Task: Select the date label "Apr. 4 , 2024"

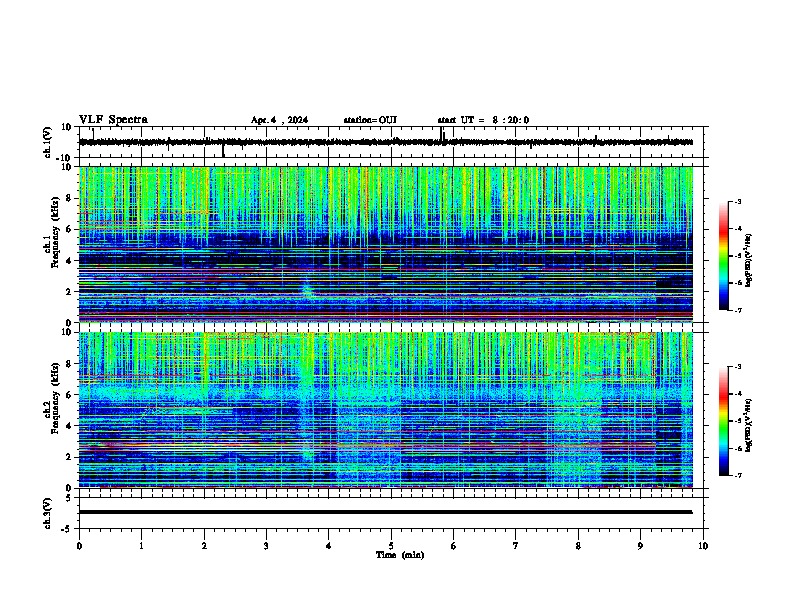Action: click(279, 120)
